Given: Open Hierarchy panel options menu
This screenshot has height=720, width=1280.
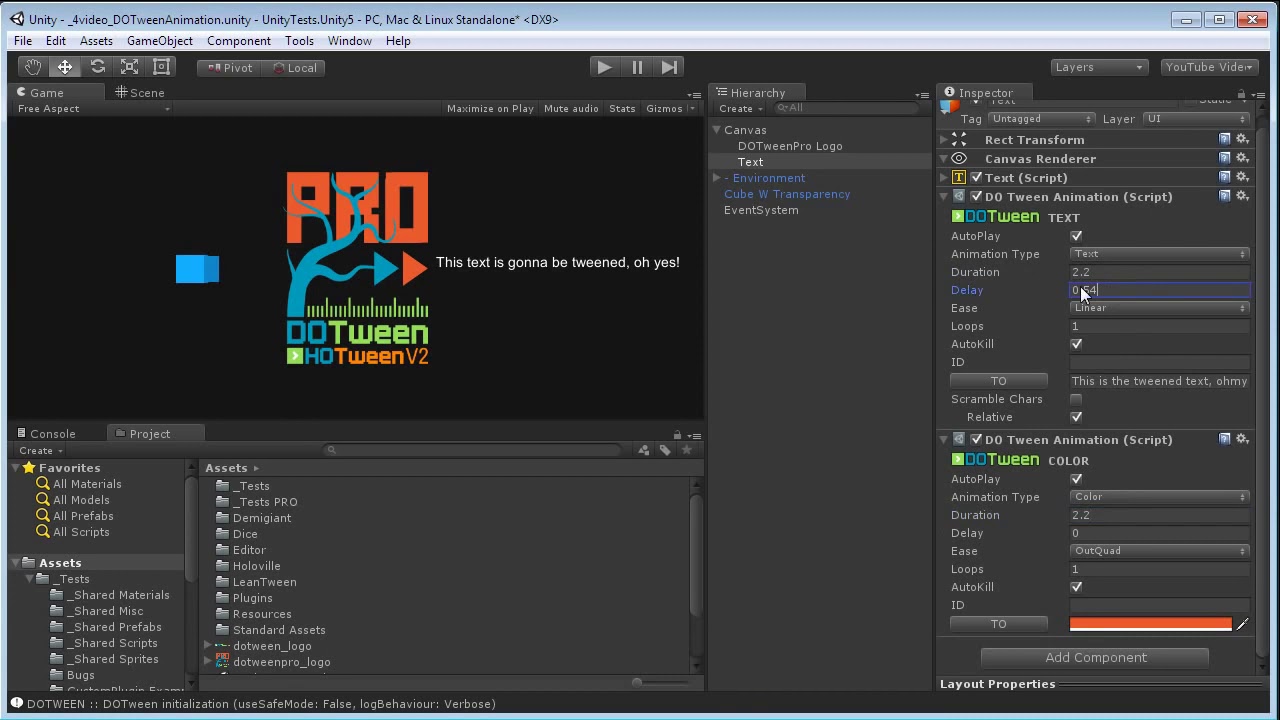Looking at the screenshot, I should click(922, 95).
